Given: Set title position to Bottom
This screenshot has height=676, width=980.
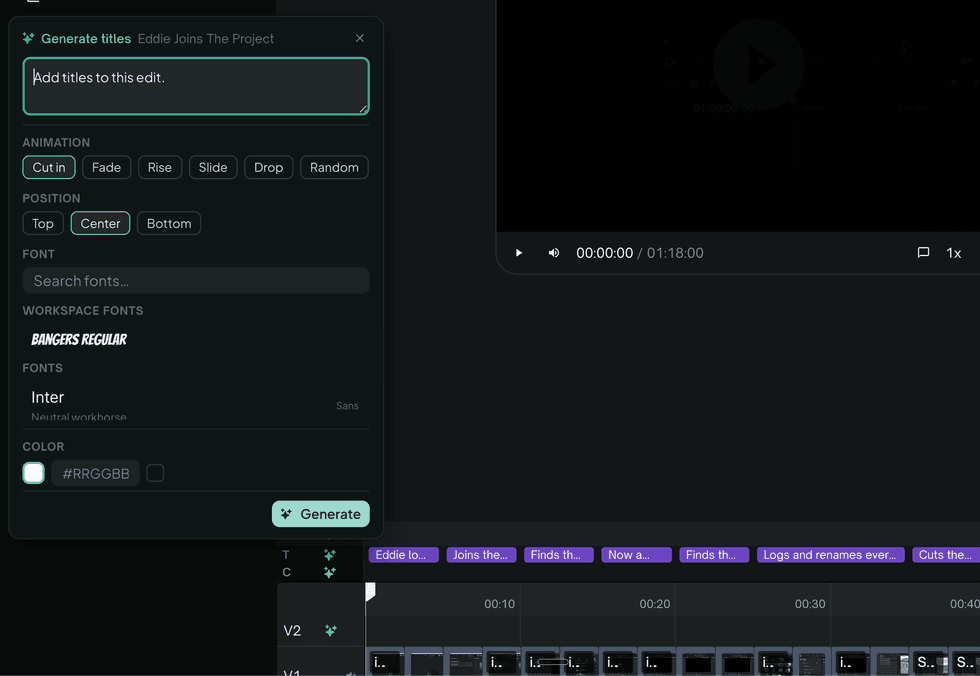Looking at the screenshot, I should 169,224.
